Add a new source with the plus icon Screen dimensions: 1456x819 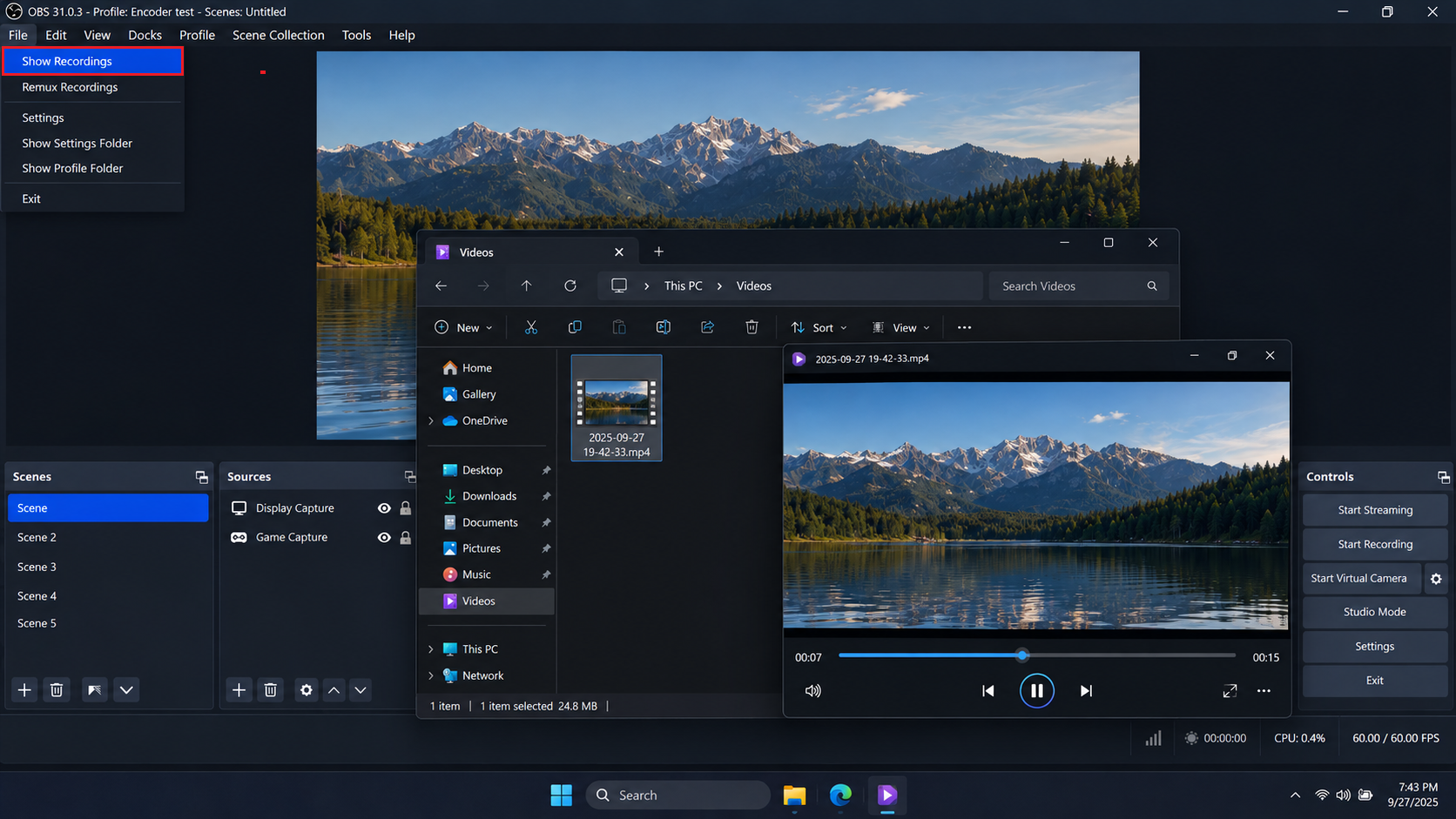tap(239, 690)
